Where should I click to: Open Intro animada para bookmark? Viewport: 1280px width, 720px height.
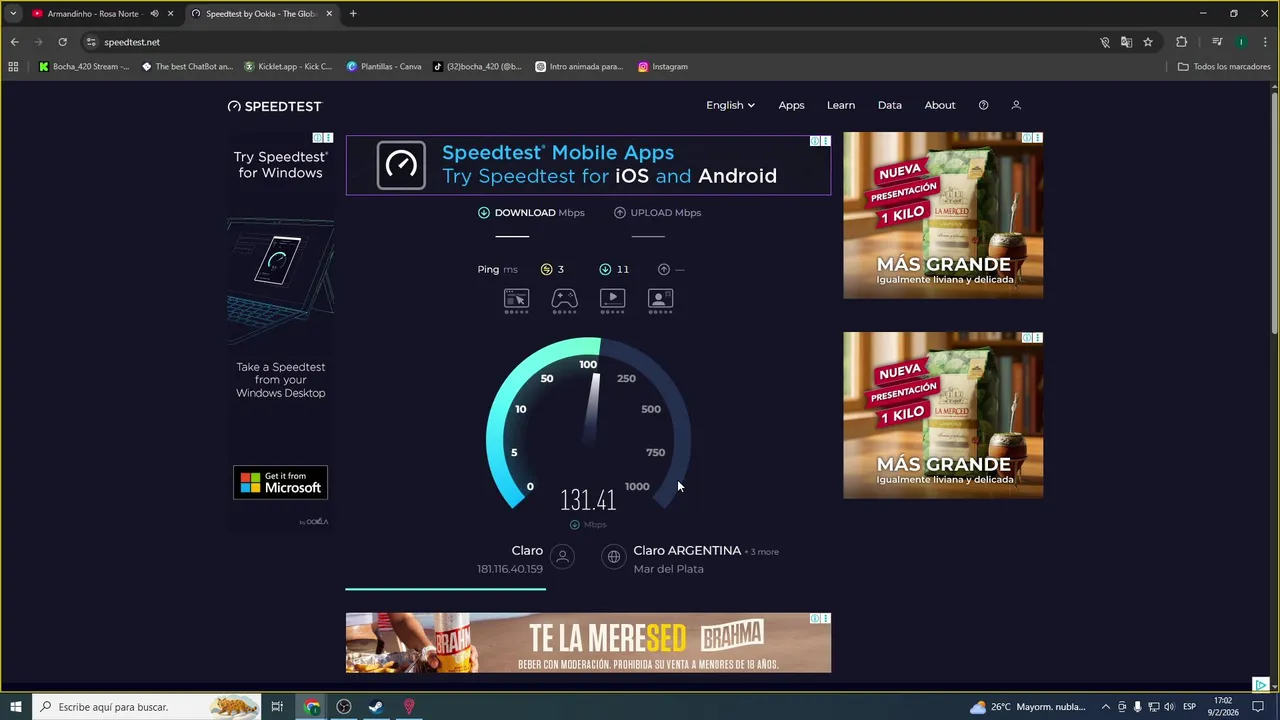[579, 67]
